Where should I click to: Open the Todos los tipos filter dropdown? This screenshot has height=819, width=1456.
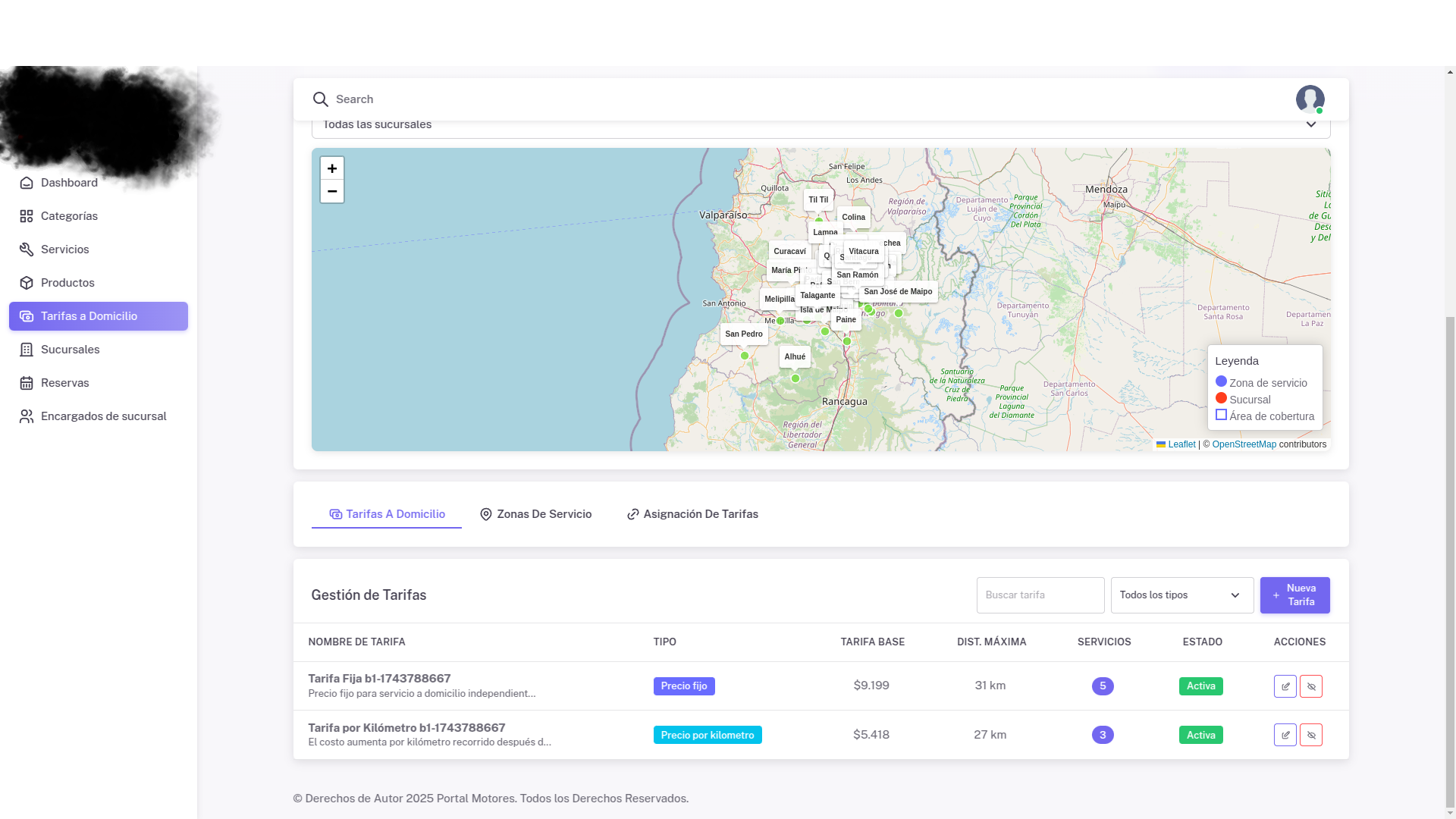tap(1181, 595)
